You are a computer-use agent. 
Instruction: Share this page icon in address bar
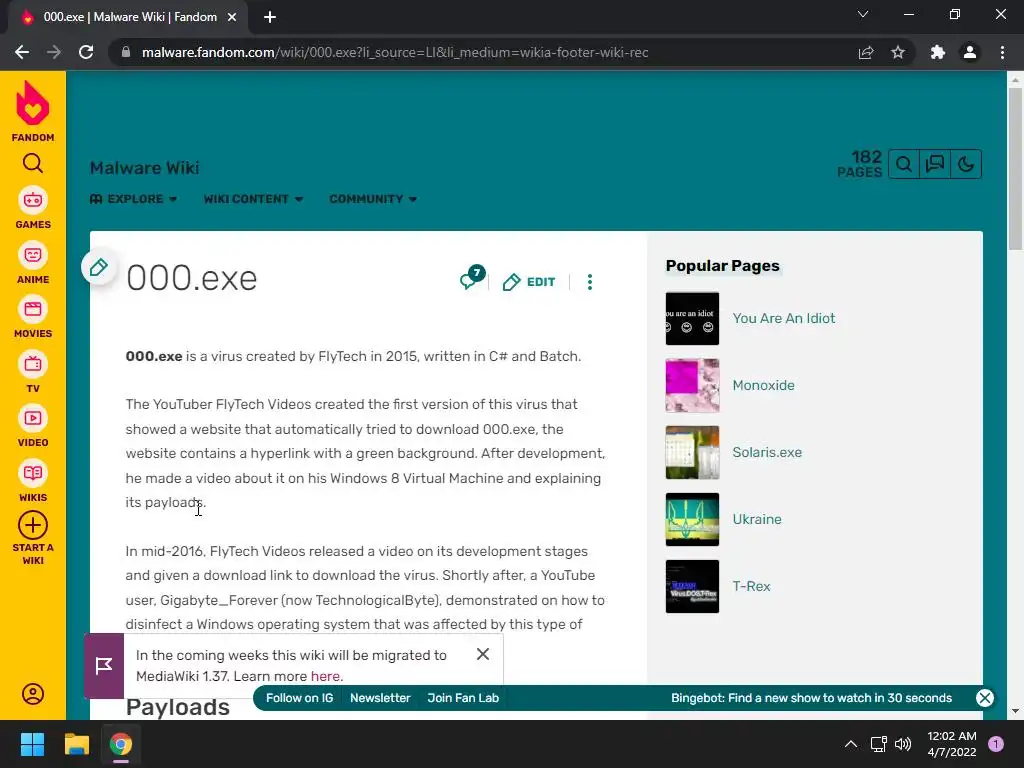tap(866, 52)
